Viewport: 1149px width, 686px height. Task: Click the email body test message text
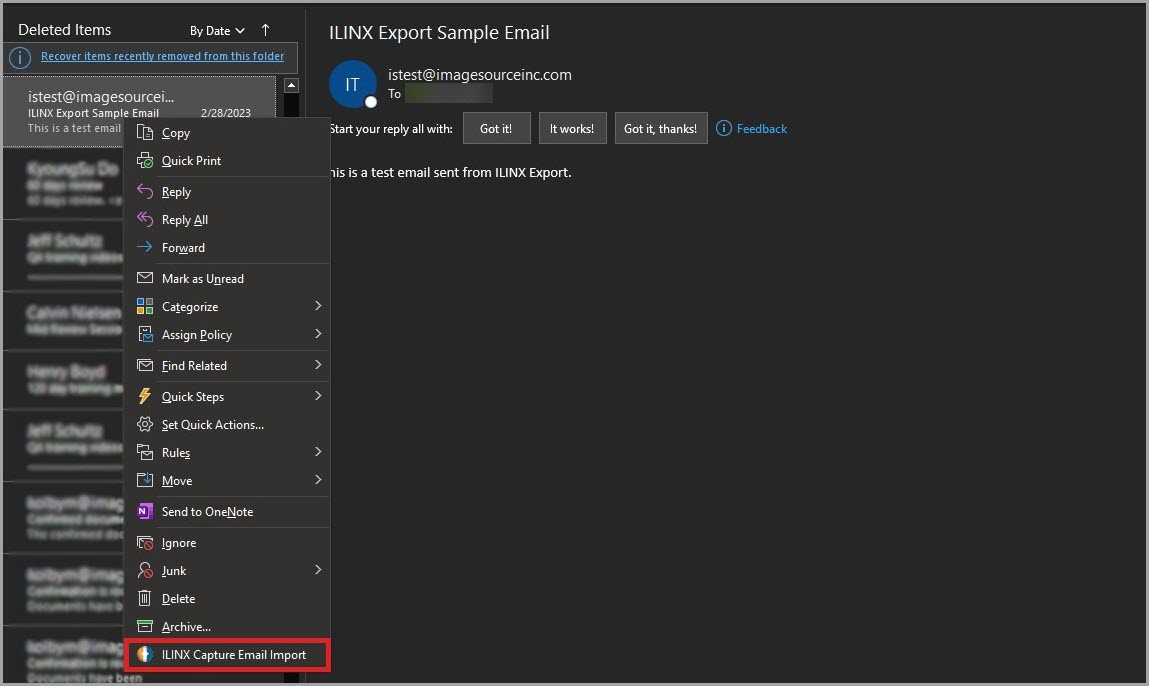450,172
